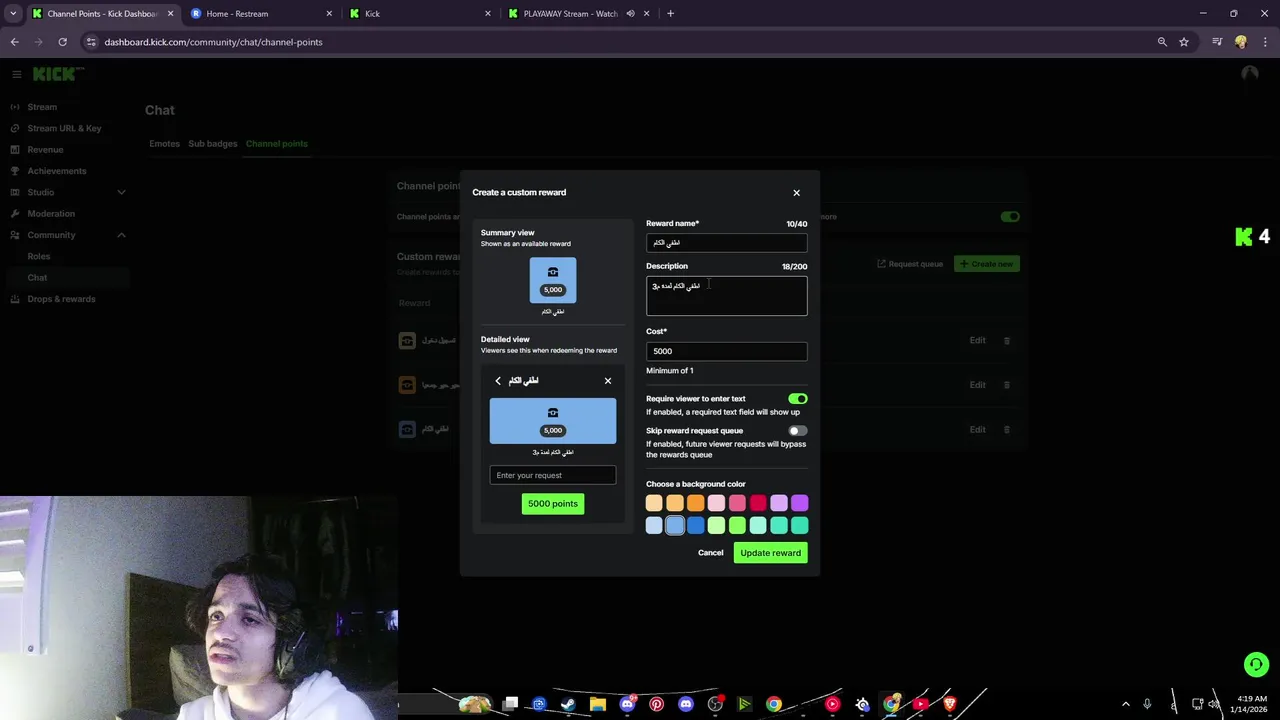Open Brave browser from the taskbar
The image size is (1280, 720).
coord(949,704)
